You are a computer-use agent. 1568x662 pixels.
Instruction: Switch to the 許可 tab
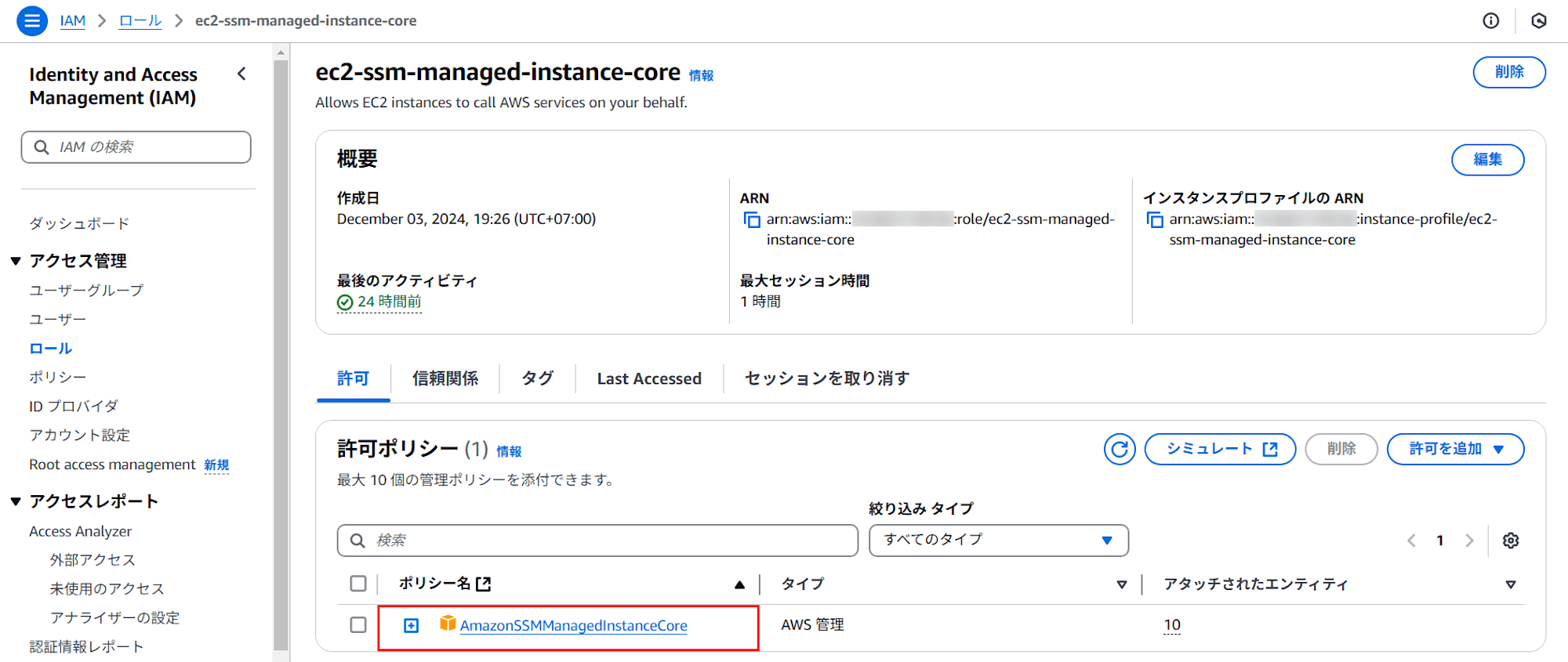(353, 379)
